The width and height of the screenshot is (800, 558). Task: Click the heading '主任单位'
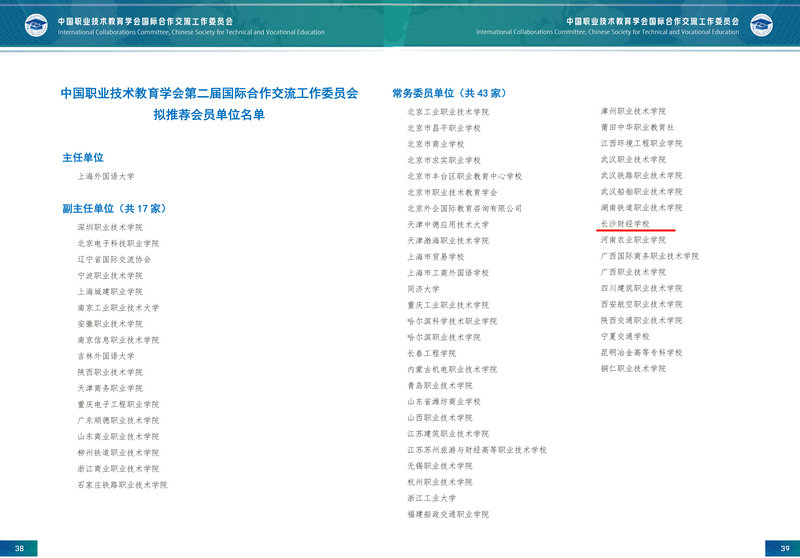83,158
